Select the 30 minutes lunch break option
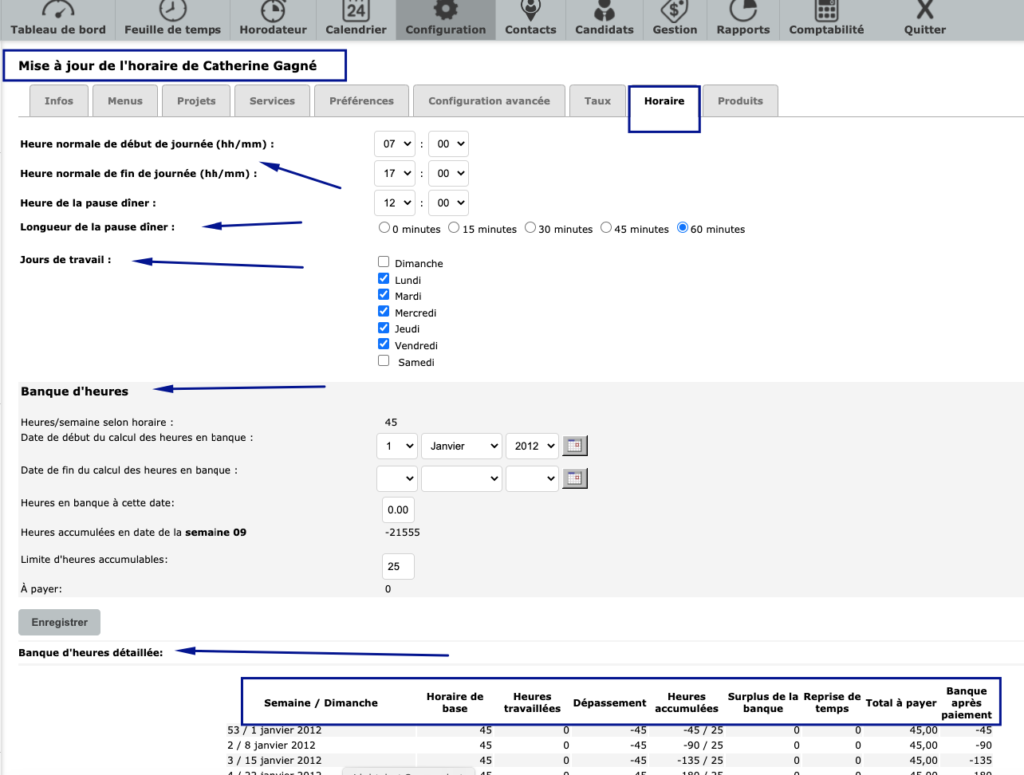Image resolution: width=1024 pixels, height=775 pixels. (x=531, y=228)
